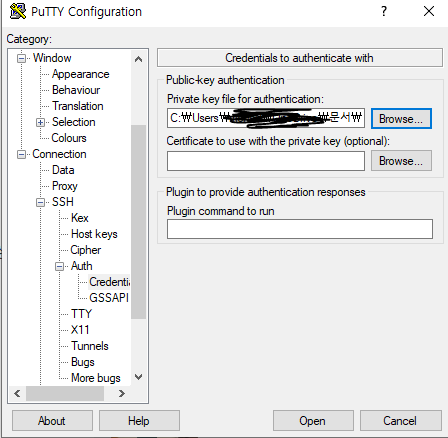
Task: Collapse the Connection category node
Action: [x=22, y=154]
